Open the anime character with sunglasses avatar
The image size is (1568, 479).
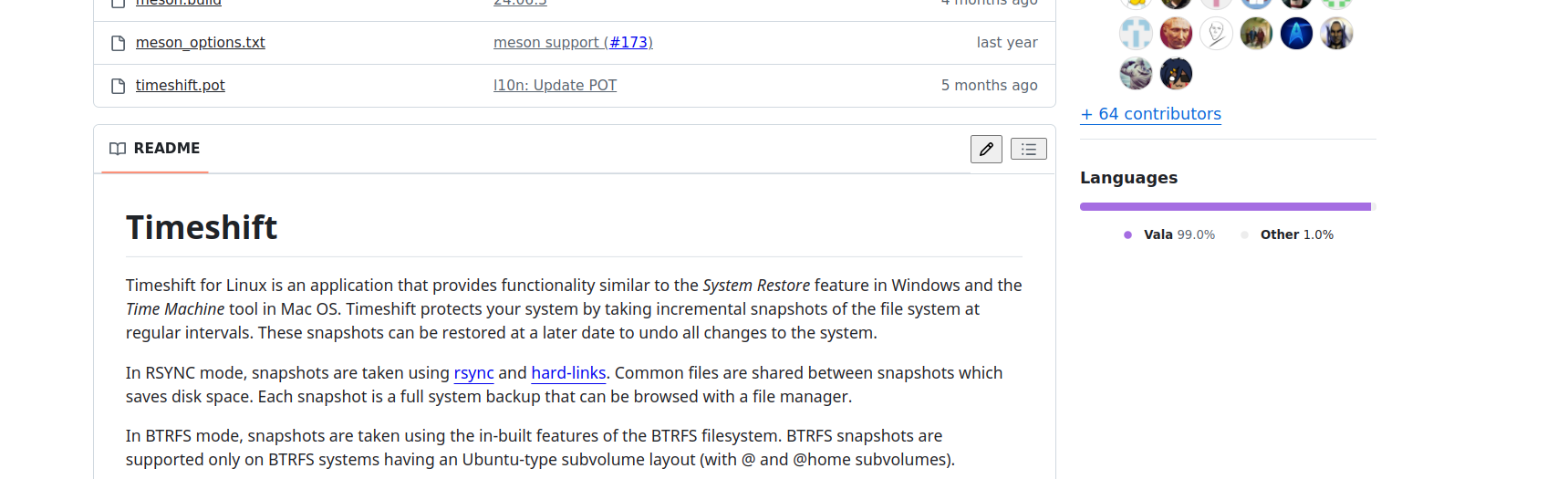pos(1176,73)
